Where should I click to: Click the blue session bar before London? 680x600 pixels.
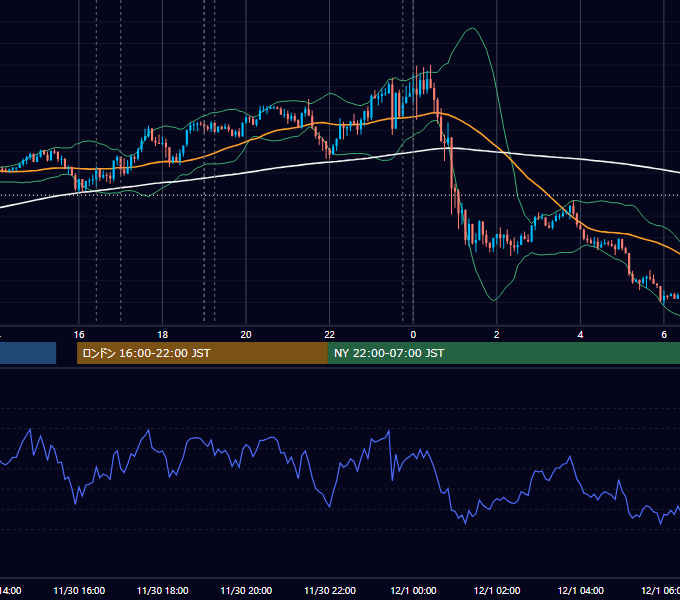click(x=28, y=353)
